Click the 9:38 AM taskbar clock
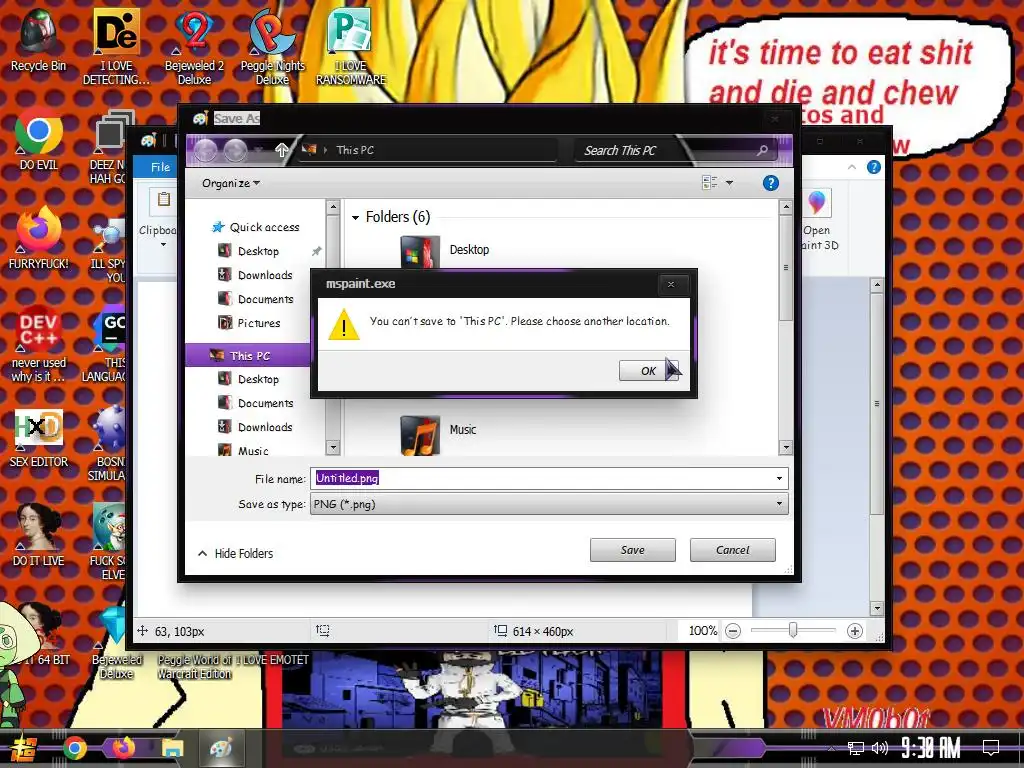 tap(931, 747)
